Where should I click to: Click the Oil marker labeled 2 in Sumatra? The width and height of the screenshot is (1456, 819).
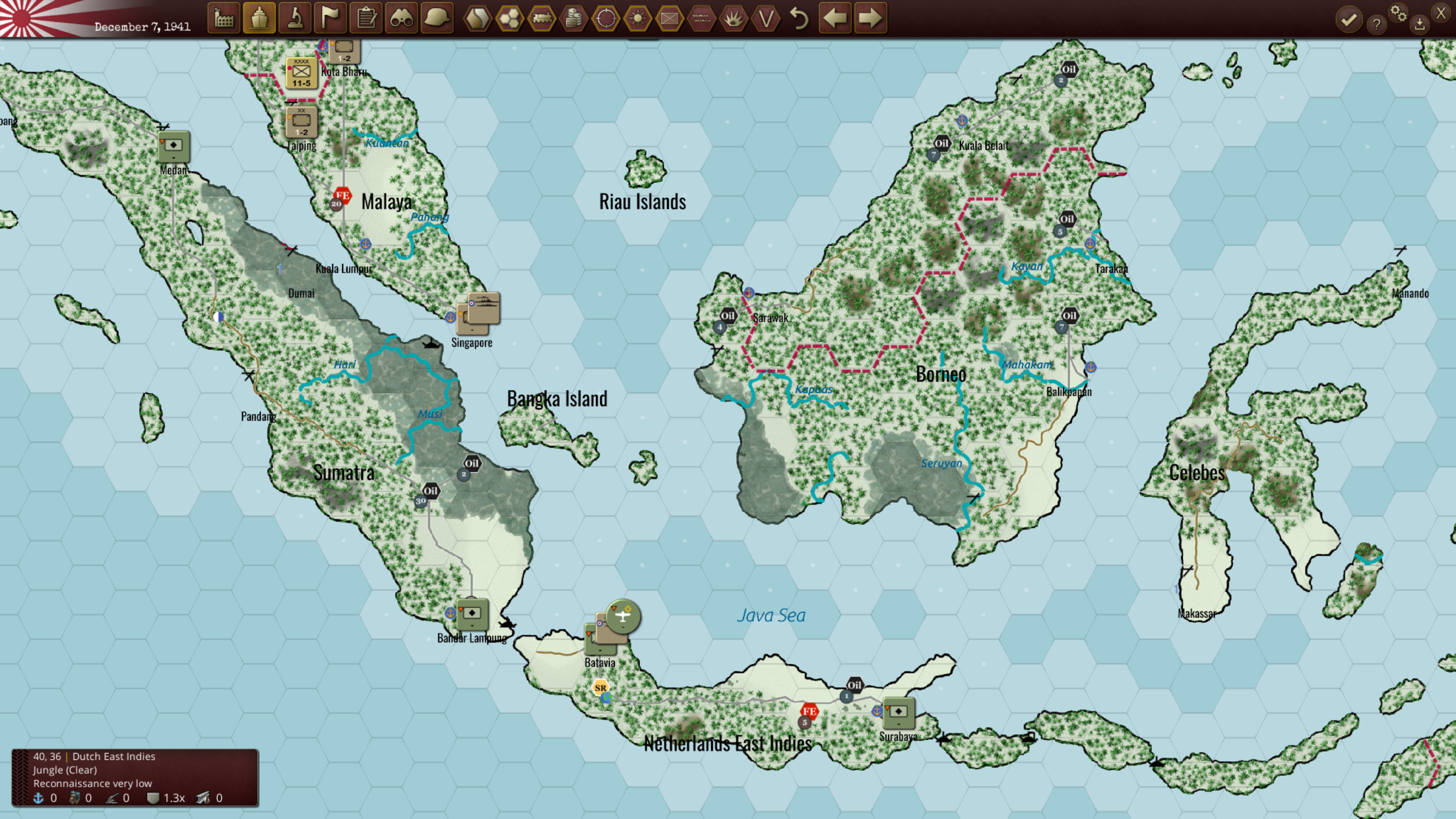click(x=472, y=464)
